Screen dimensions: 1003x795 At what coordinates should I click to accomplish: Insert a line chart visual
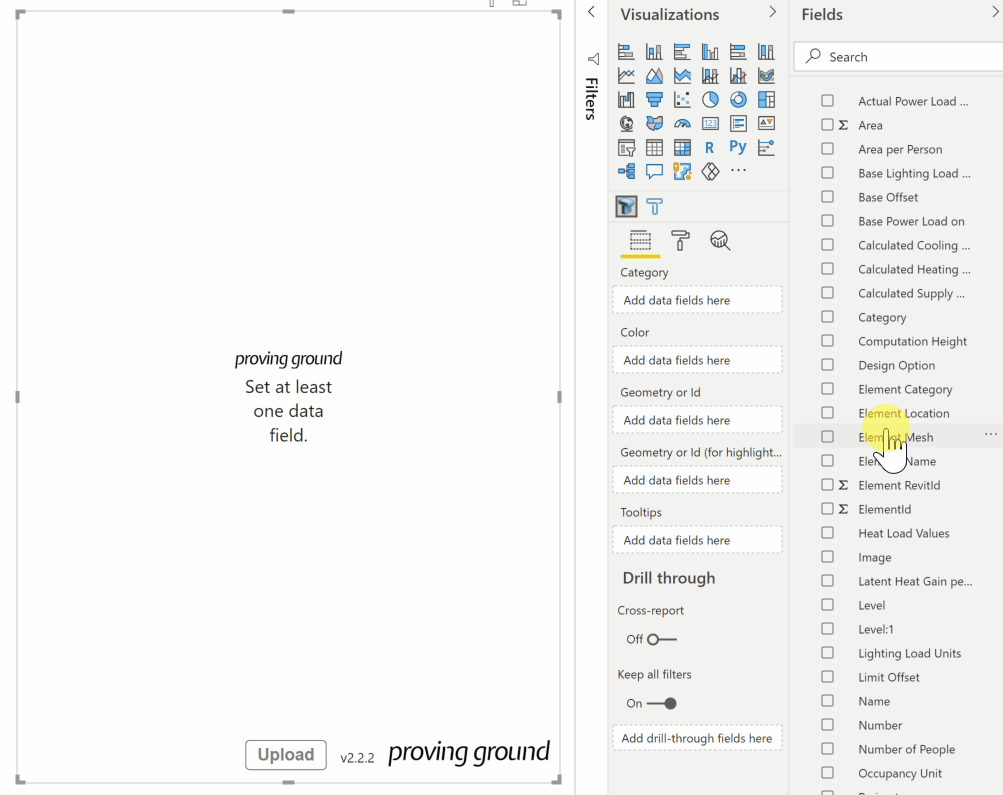point(626,75)
